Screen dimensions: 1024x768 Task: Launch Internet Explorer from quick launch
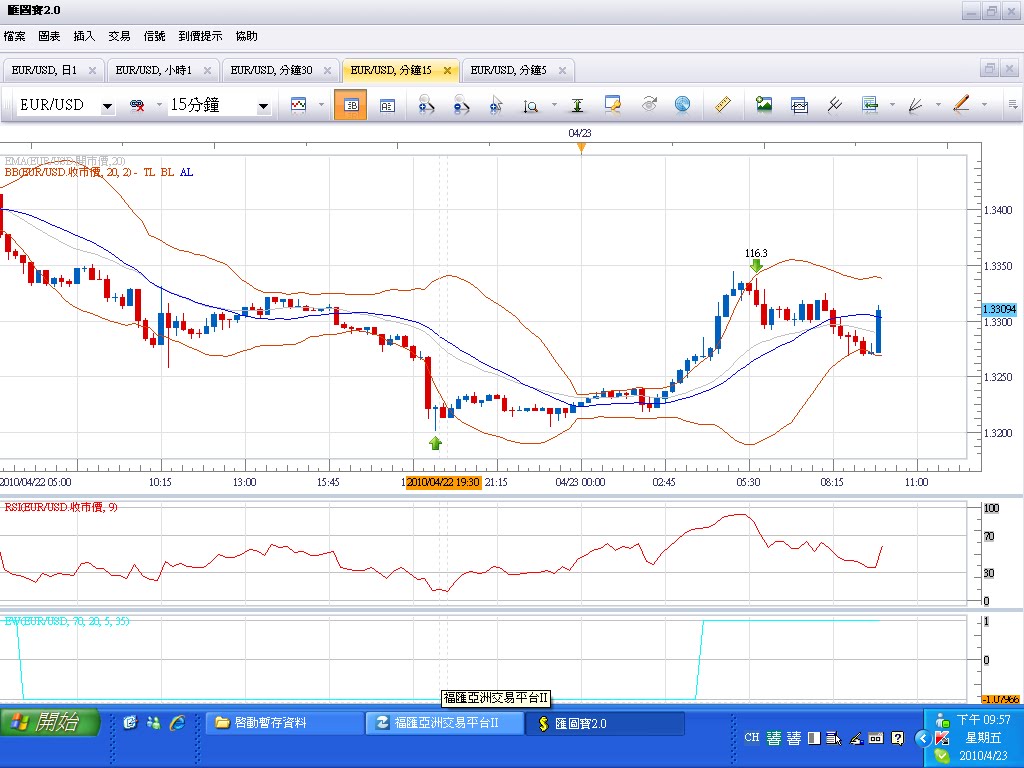[x=177, y=722]
